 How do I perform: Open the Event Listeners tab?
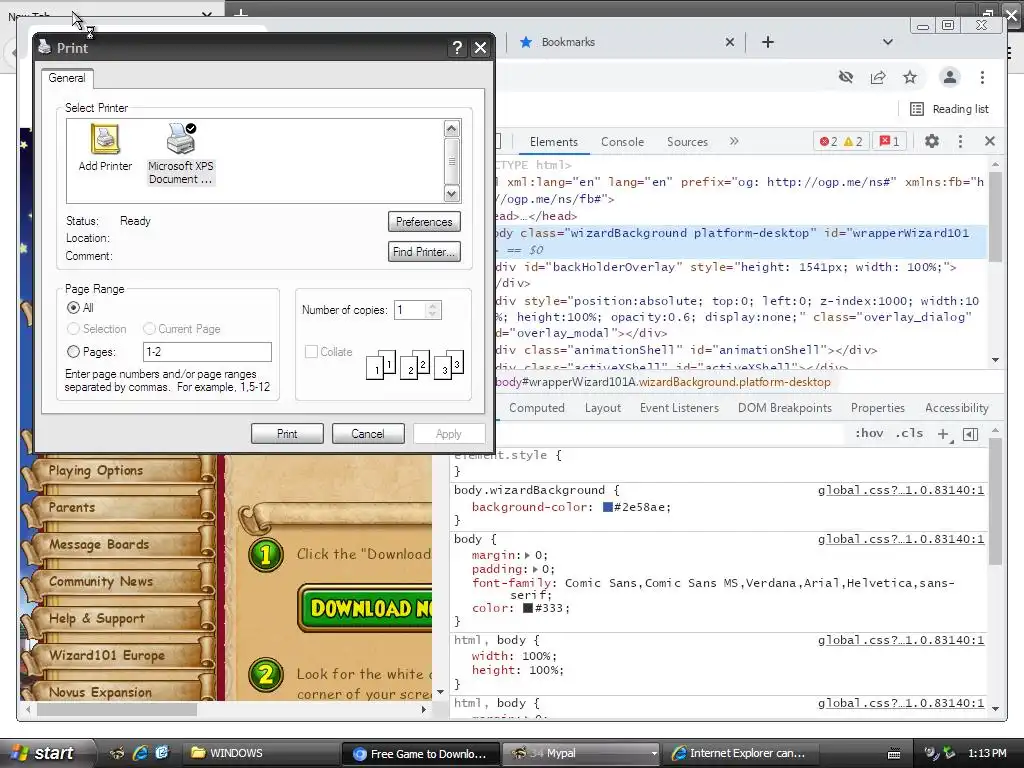(x=679, y=408)
